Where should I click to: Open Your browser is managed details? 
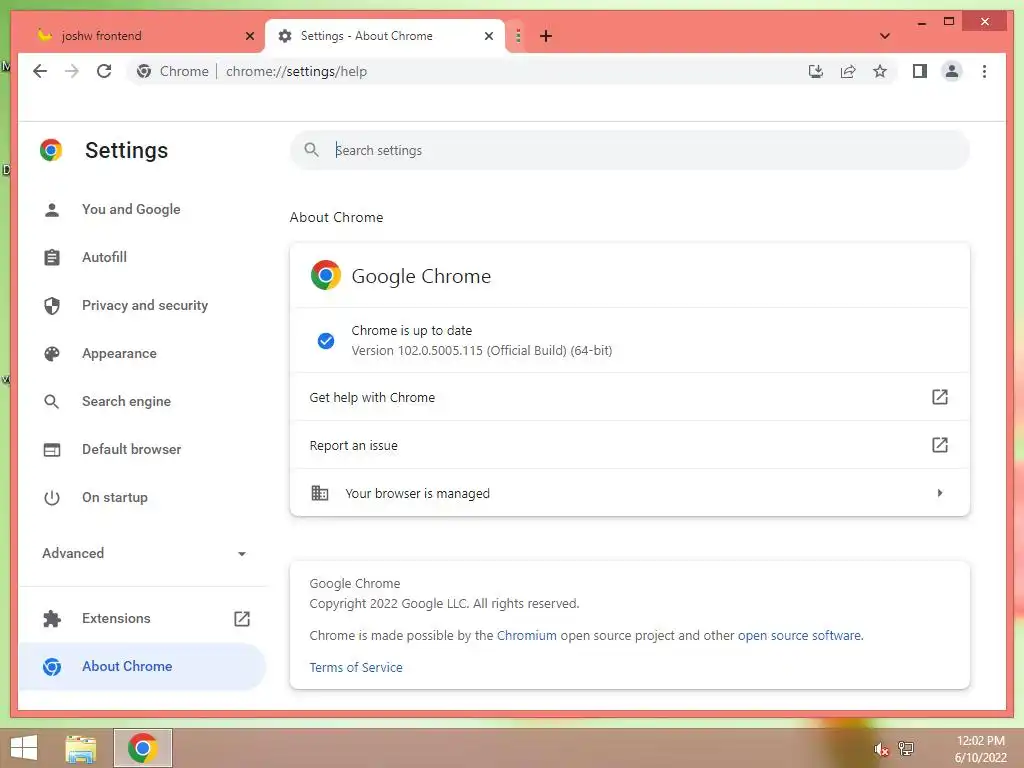click(630, 493)
